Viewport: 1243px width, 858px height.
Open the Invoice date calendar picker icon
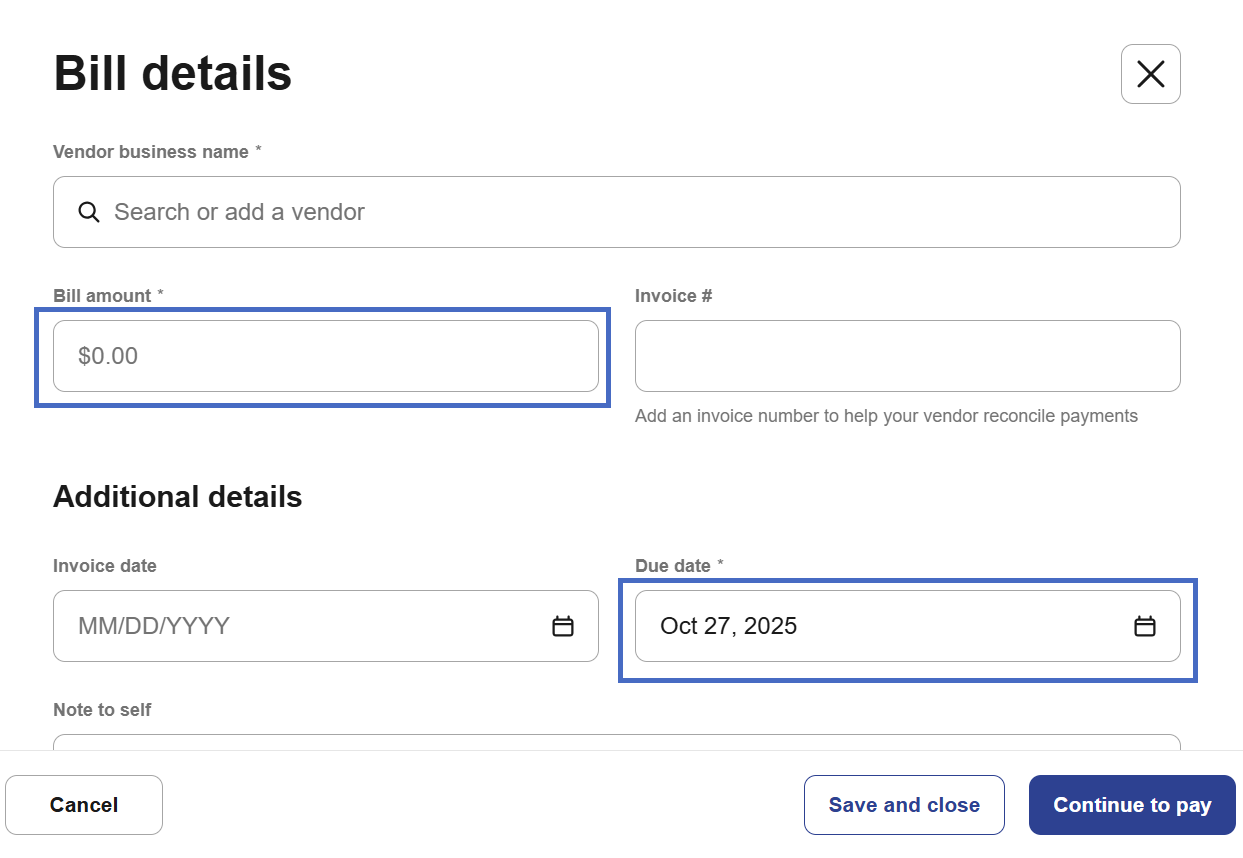point(563,626)
